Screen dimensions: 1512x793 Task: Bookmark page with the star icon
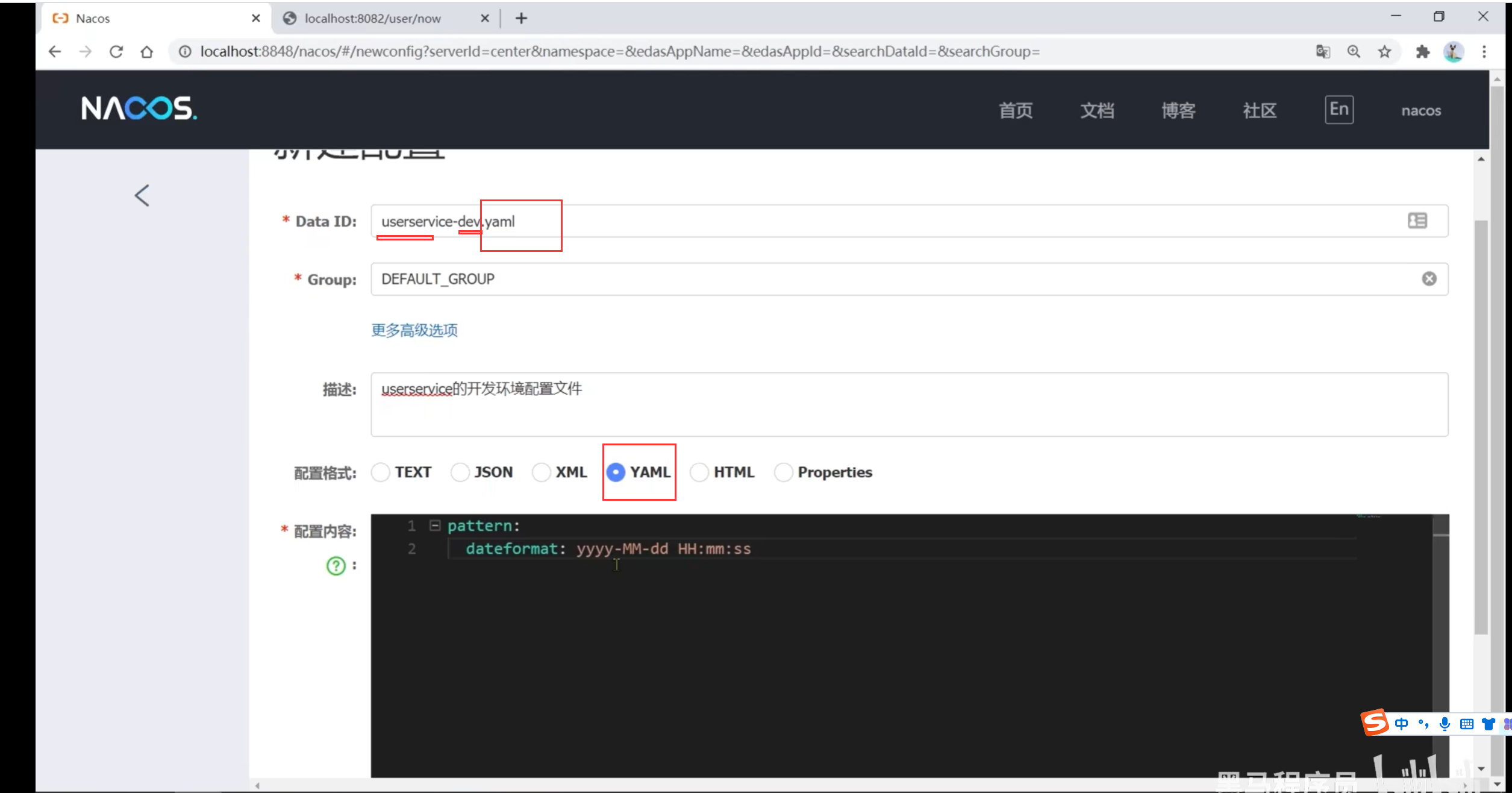tap(1384, 52)
